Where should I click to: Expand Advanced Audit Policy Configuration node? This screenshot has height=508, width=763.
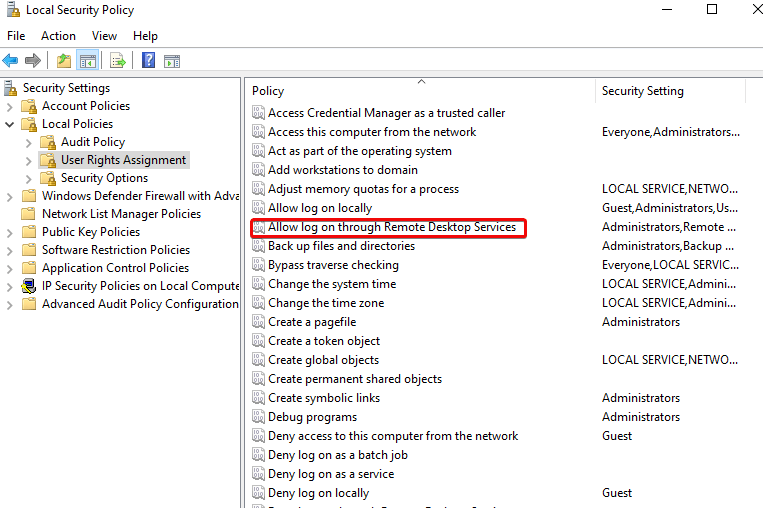tap(9, 305)
